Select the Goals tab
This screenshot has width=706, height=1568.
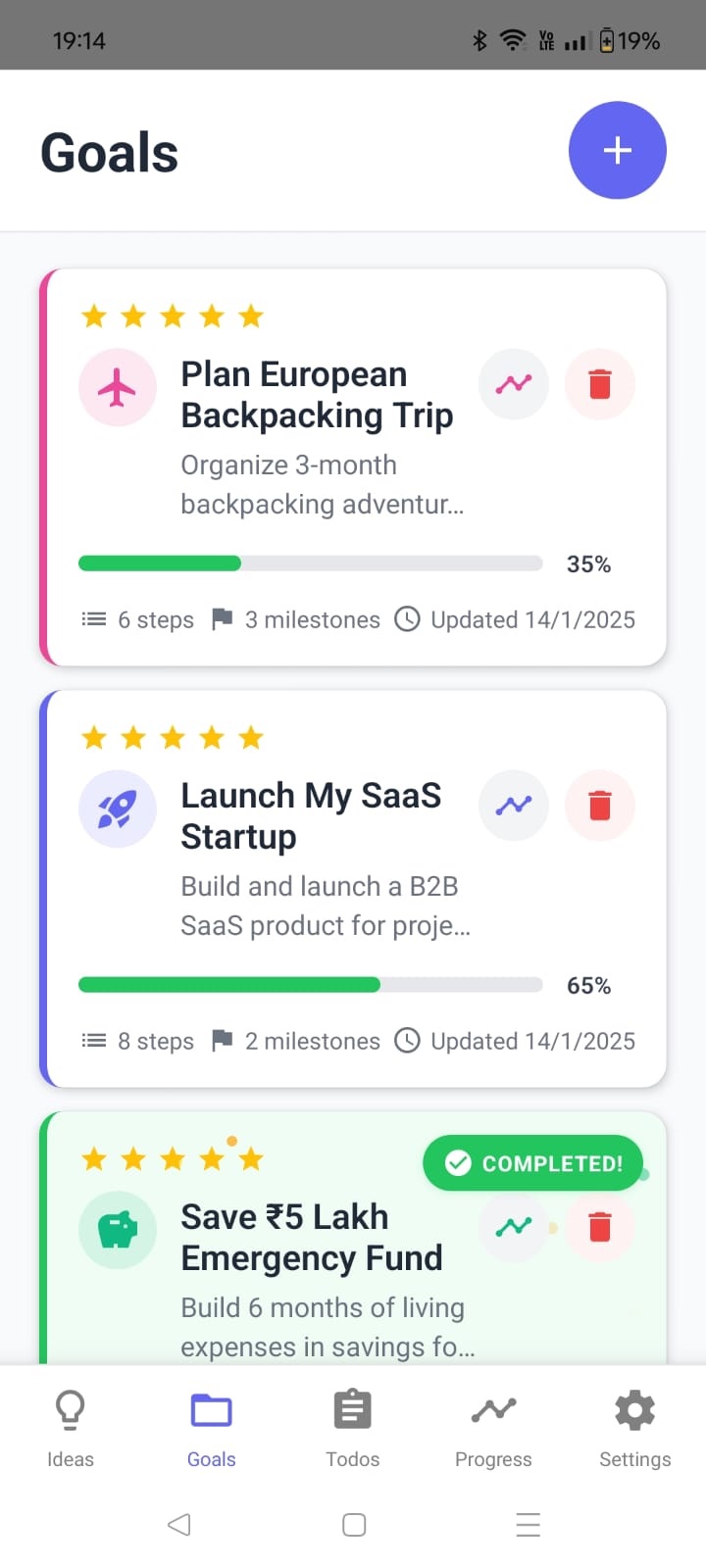[x=211, y=1428]
